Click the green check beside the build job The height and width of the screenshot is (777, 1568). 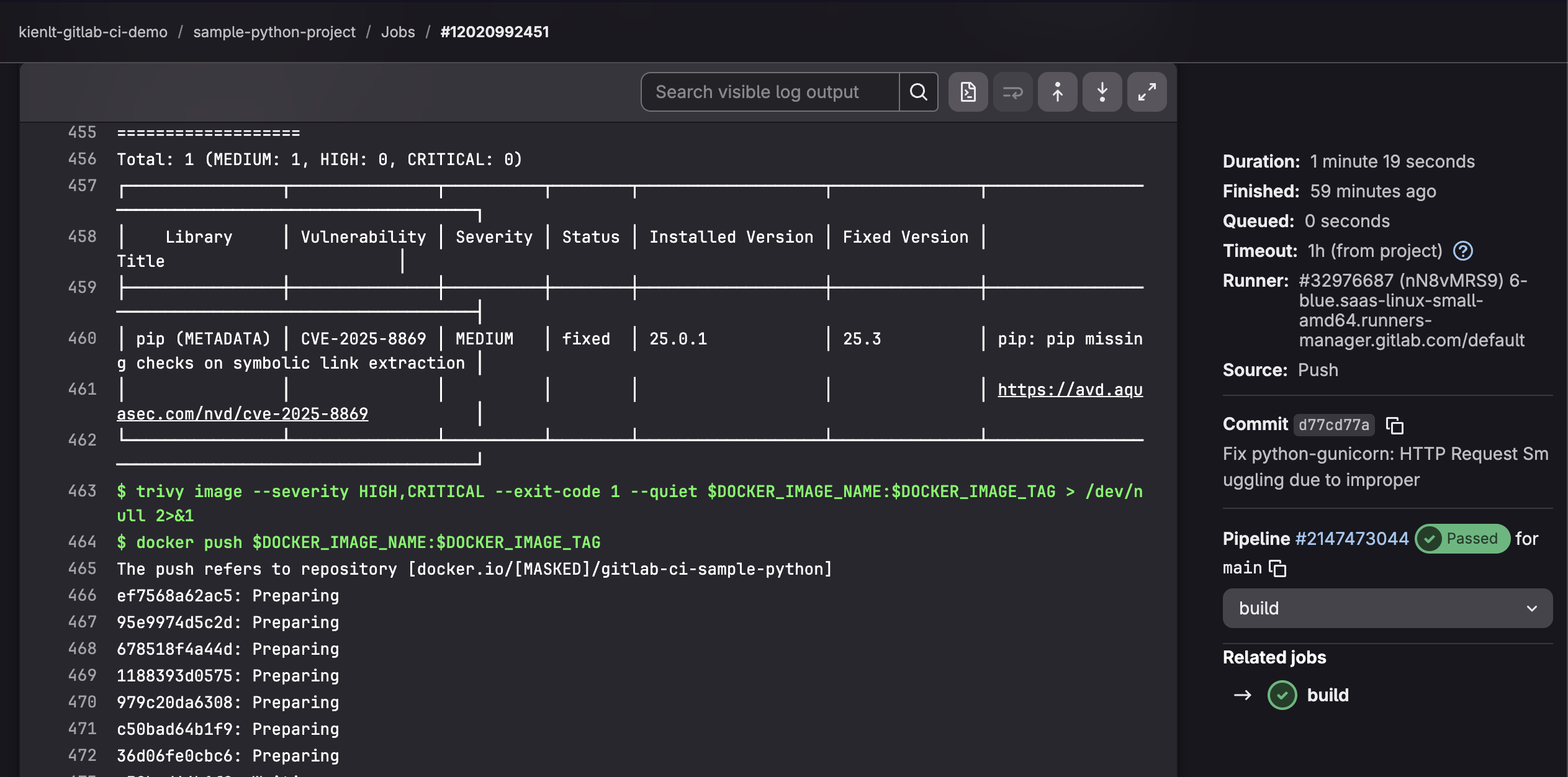click(x=1283, y=696)
